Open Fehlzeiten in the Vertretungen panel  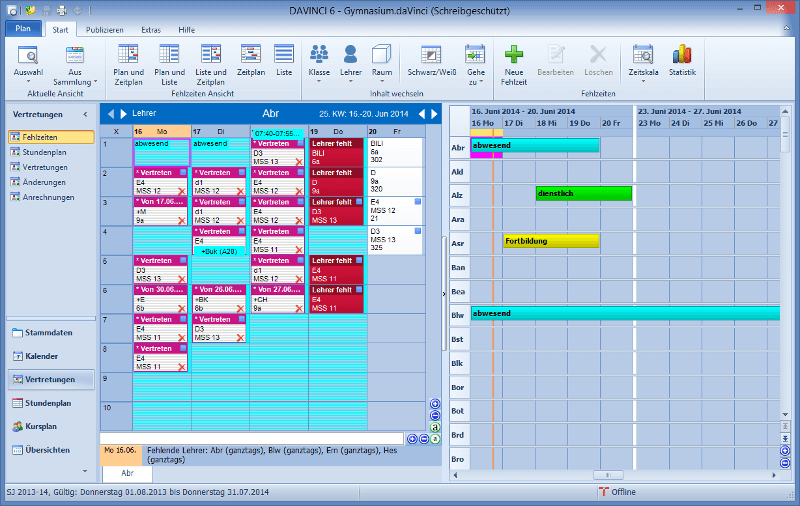[52, 137]
